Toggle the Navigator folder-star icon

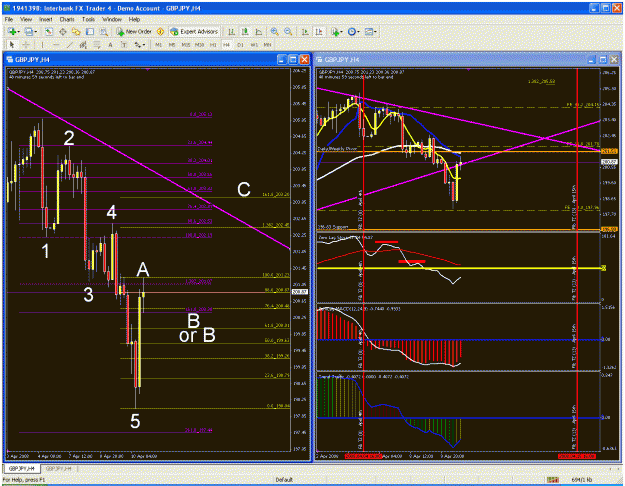[x=76, y=31]
